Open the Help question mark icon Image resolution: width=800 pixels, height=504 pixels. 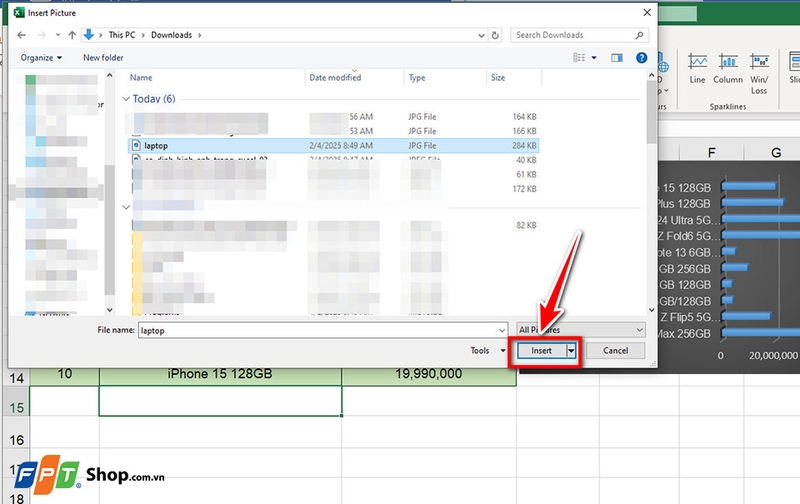pyautogui.click(x=641, y=58)
